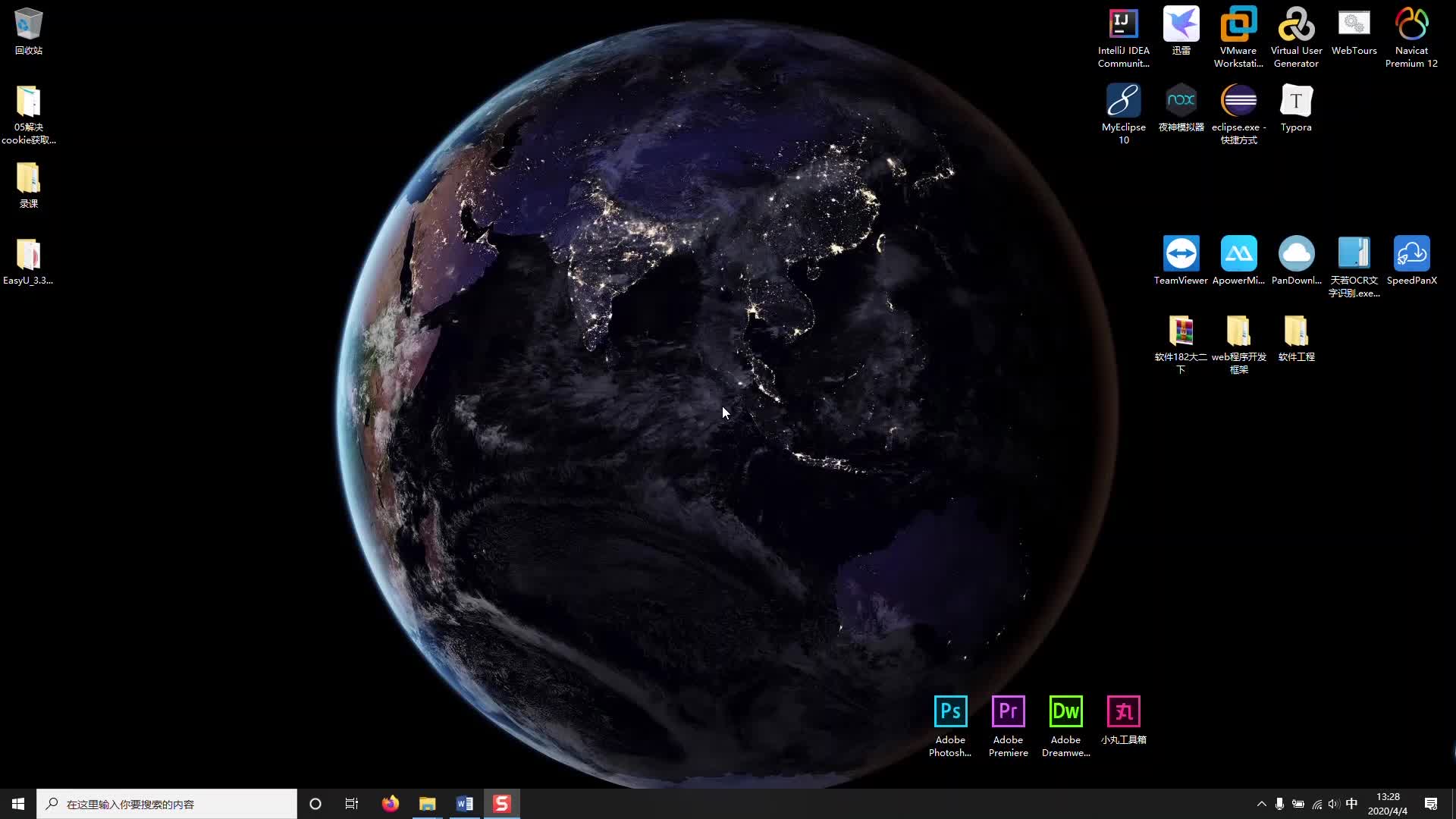
Task: Toggle Chinese input method indicator
Action: tap(1353, 804)
